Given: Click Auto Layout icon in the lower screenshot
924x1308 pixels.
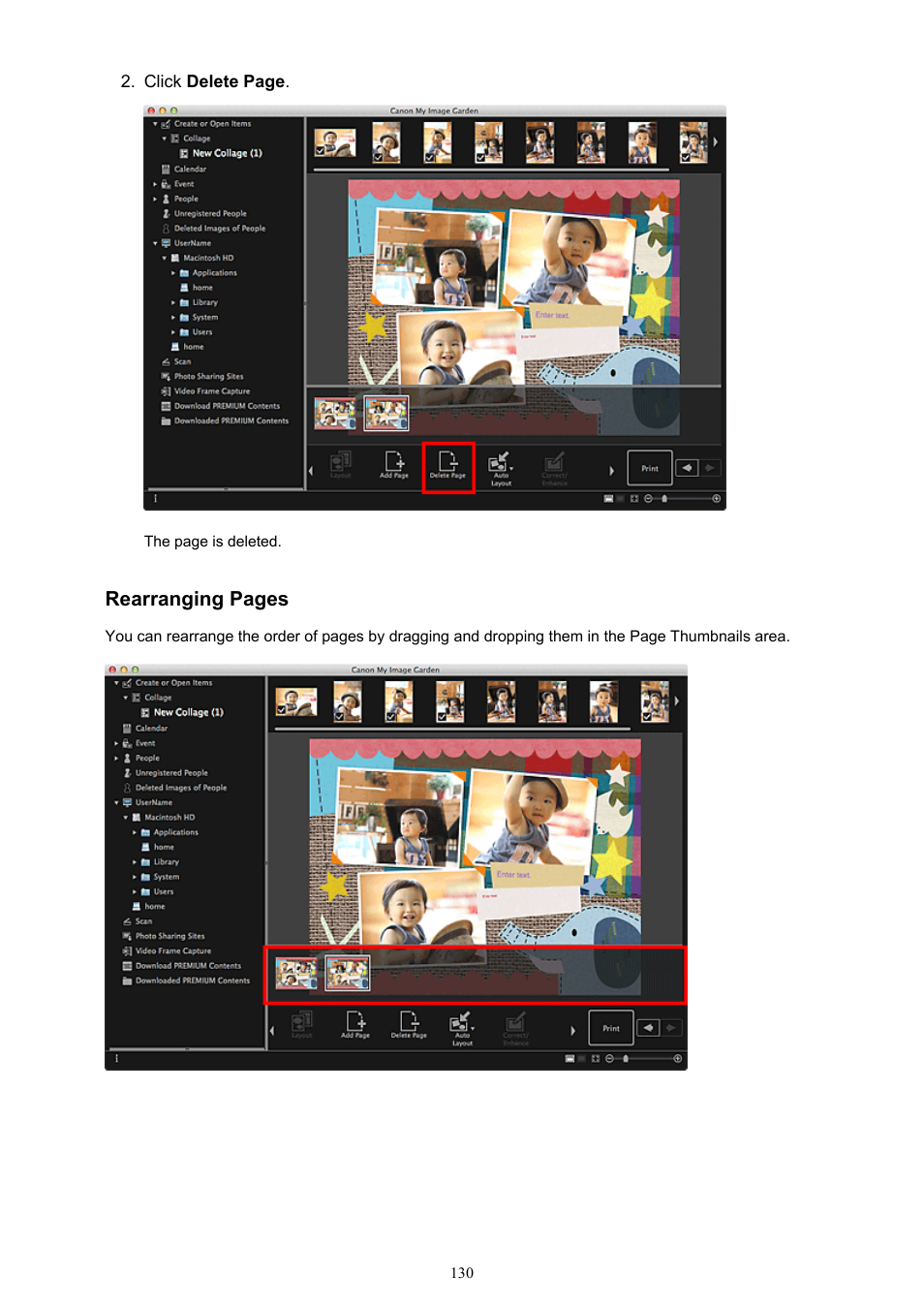Looking at the screenshot, I should pos(462,1026).
